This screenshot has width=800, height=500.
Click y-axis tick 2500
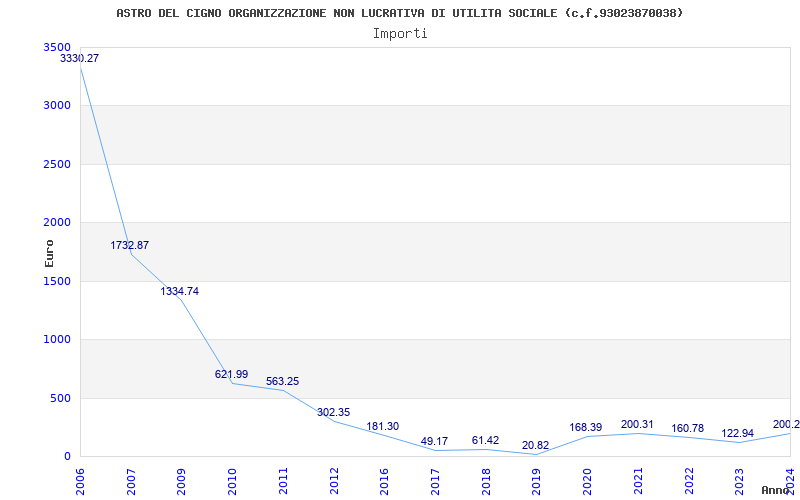pyautogui.click(x=58, y=164)
